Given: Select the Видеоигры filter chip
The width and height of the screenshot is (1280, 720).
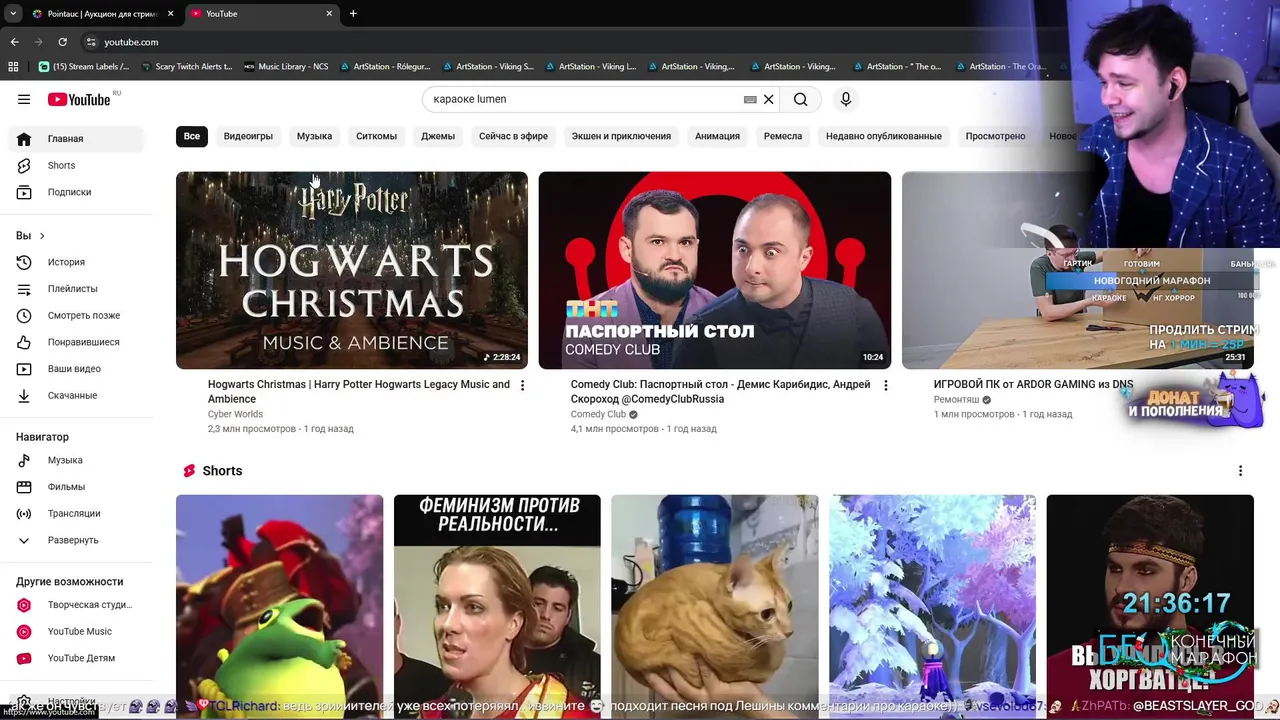Looking at the screenshot, I should (248, 136).
